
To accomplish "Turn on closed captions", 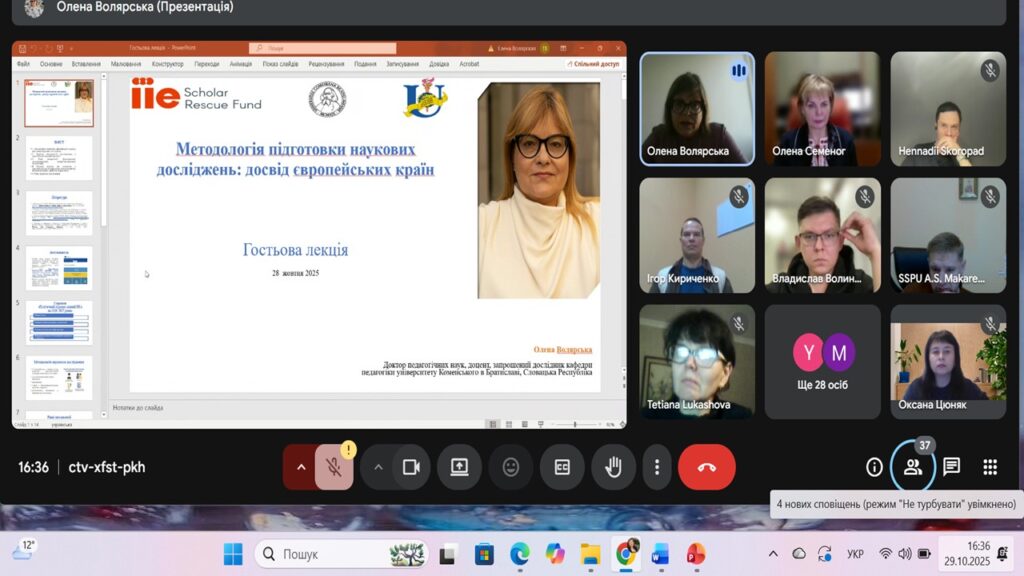I will pos(562,467).
